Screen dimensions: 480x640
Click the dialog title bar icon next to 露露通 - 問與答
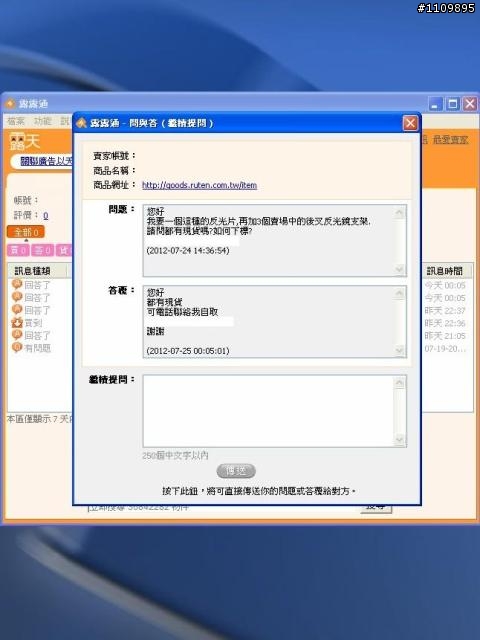[82, 123]
